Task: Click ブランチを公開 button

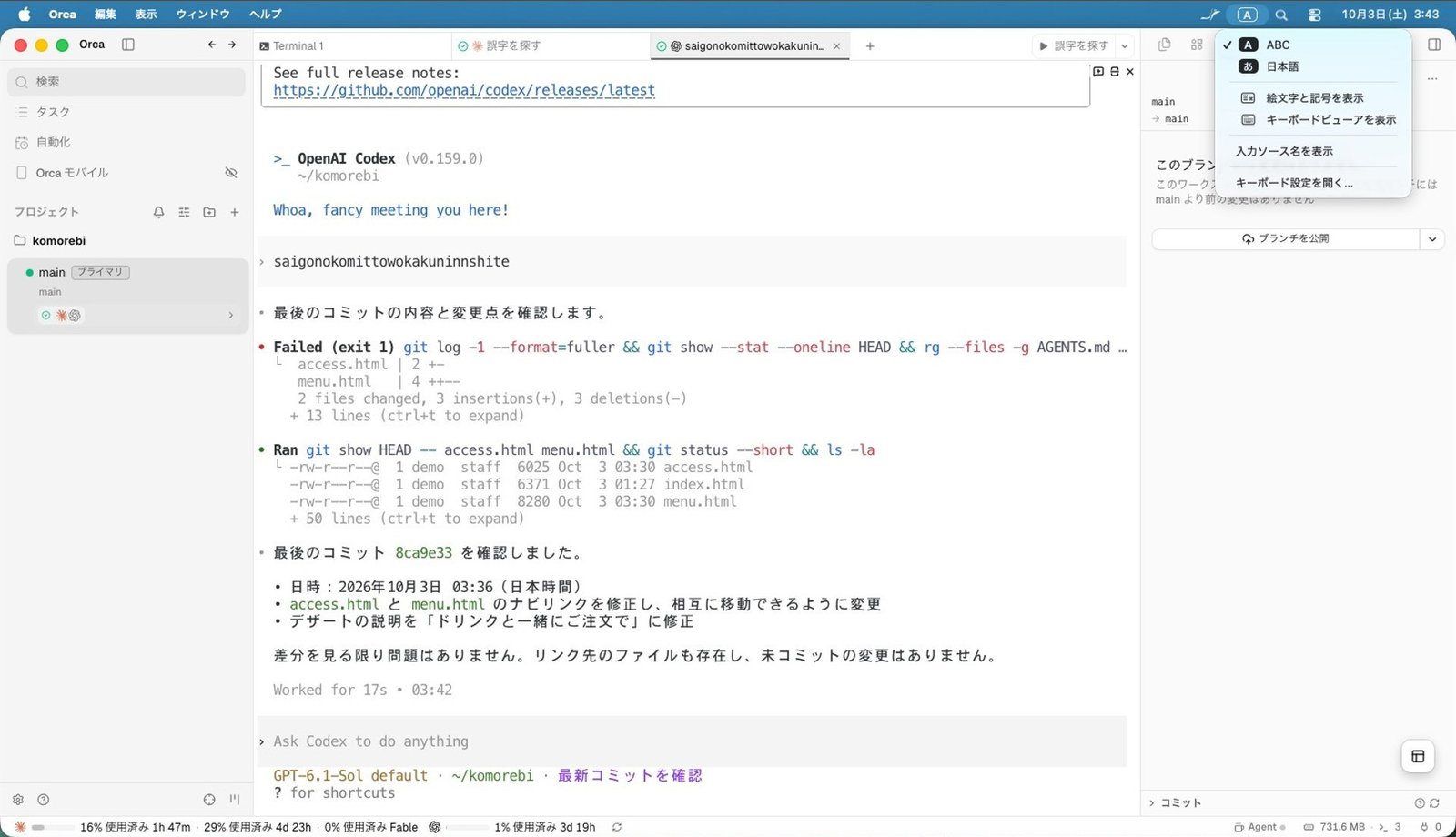Action: click(x=1286, y=239)
